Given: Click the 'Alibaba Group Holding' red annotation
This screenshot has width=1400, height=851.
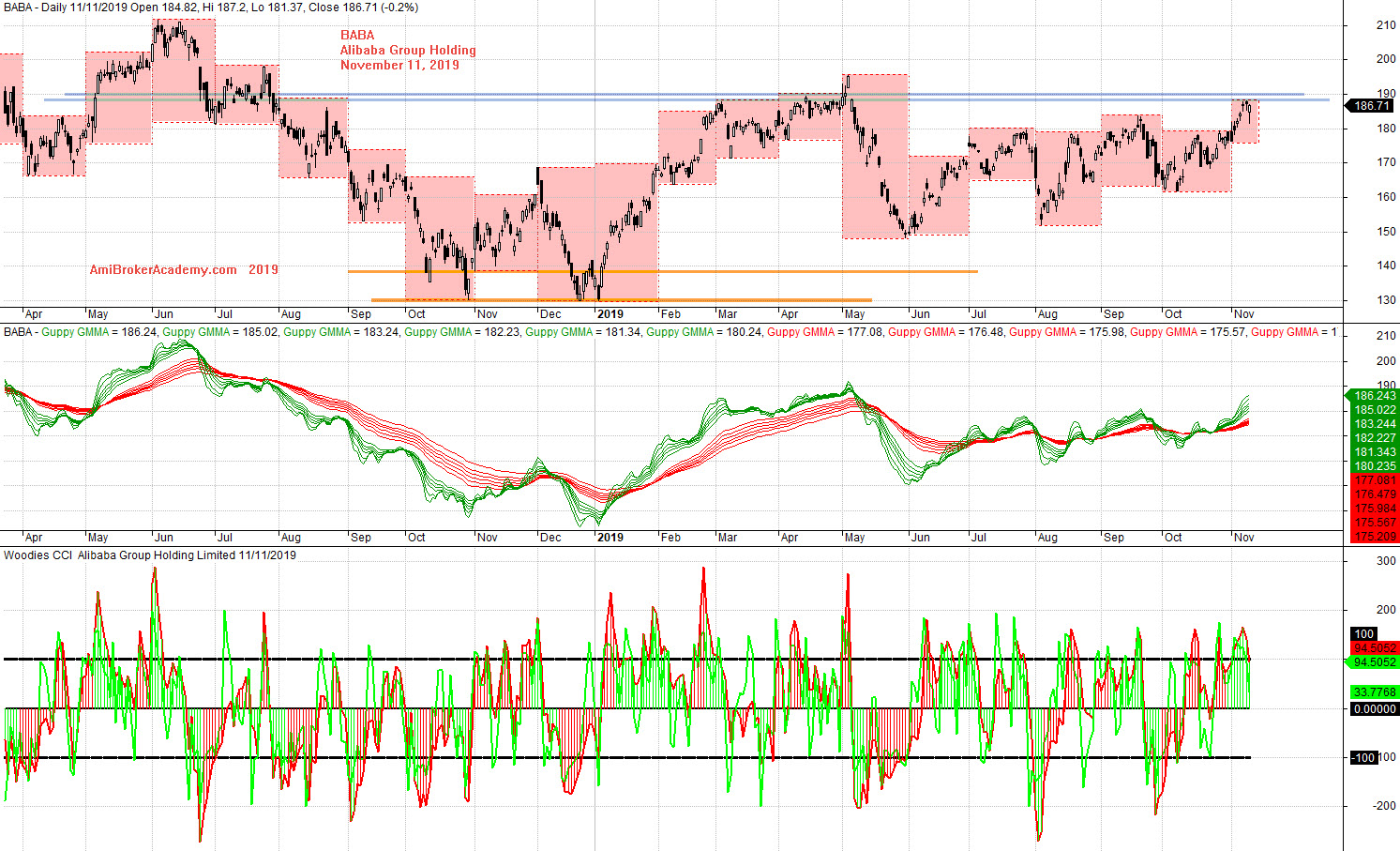Looking at the screenshot, I should click(x=408, y=51).
